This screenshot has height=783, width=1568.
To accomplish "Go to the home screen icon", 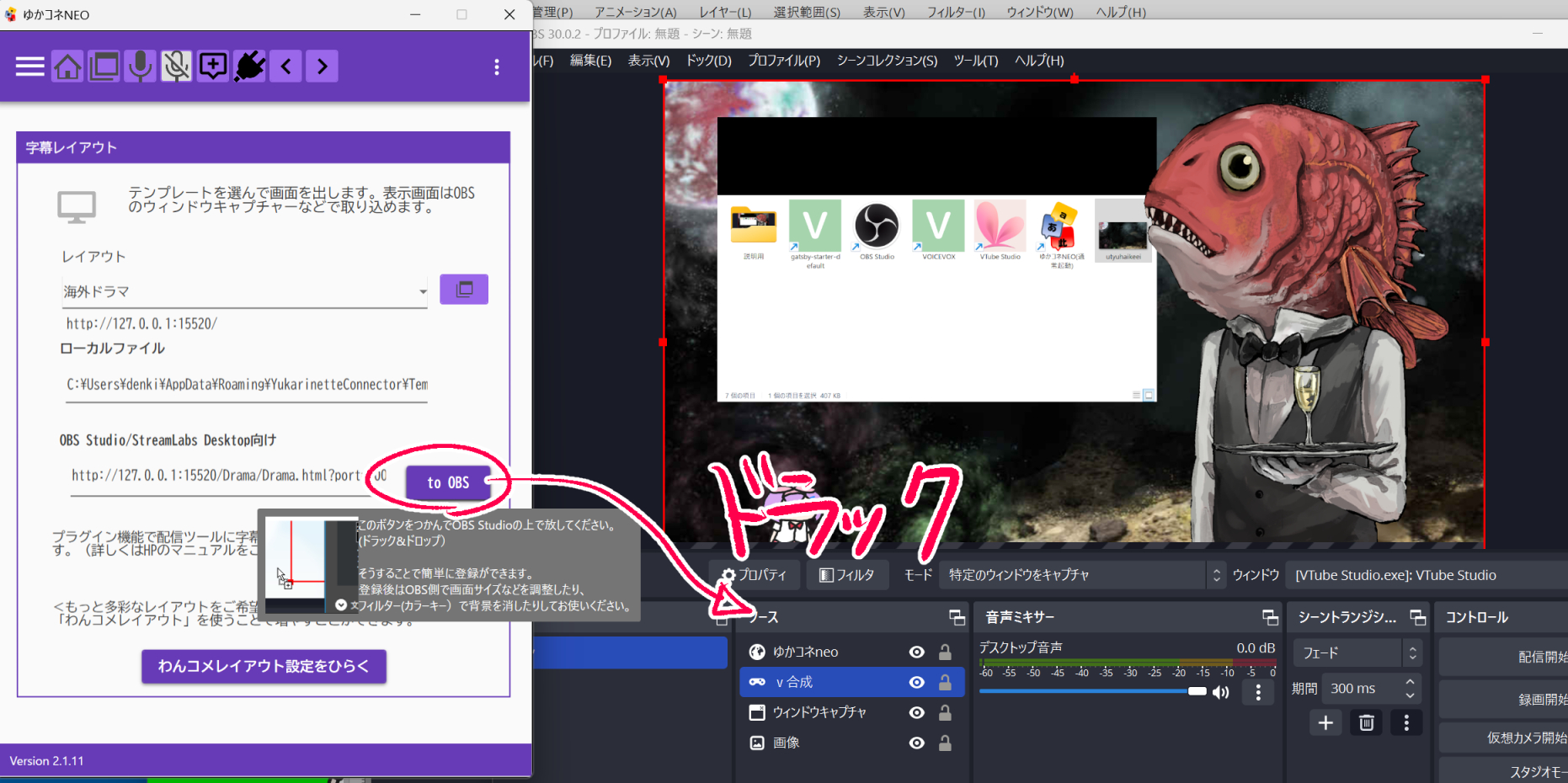I will (x=67, y=67).
